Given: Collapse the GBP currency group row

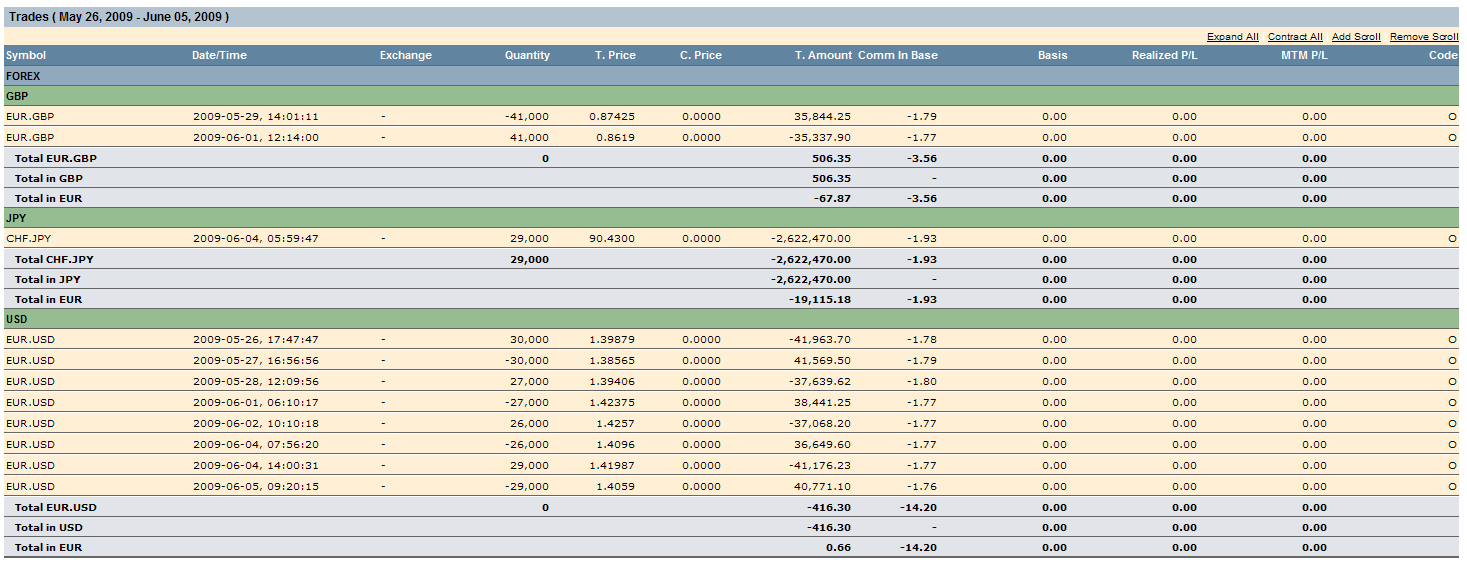Looking at the screenshot, I should coord(17,96).
